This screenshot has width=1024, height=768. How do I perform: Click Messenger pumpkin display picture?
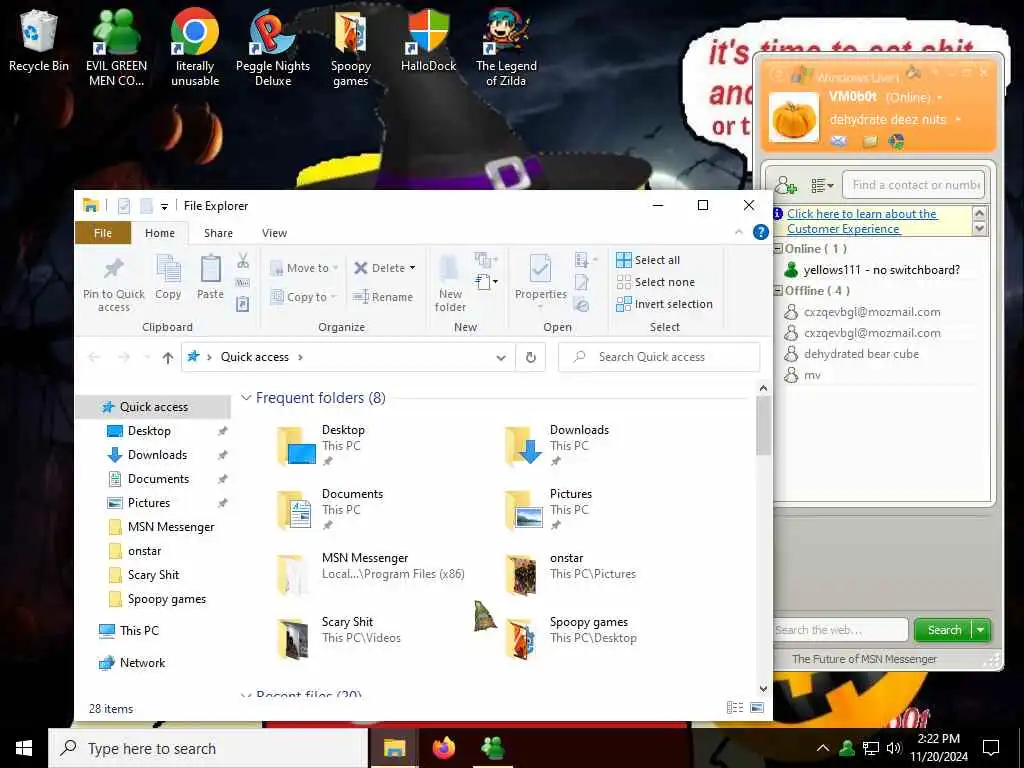pos(793,117)
